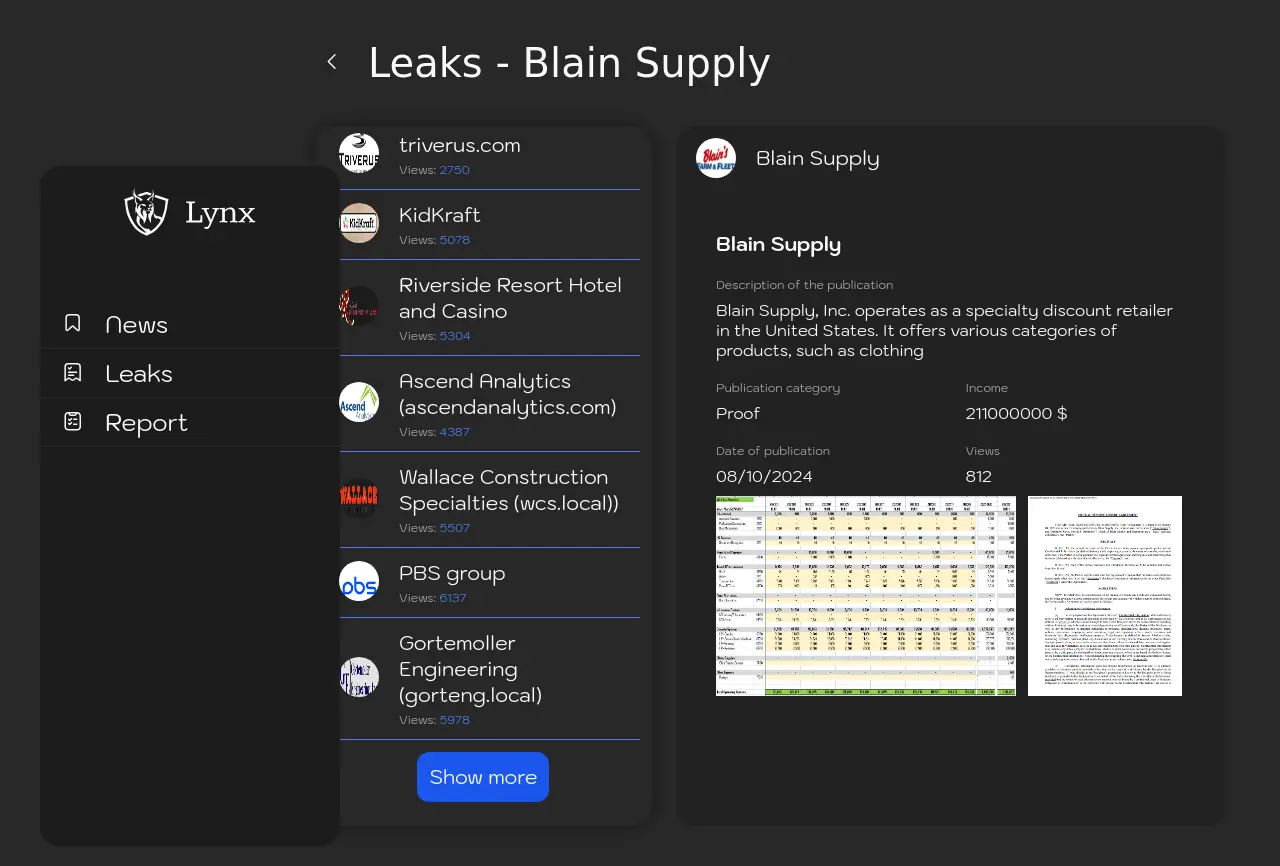Go to the Report menu item
The image size is (1280, 866).
tap(146, 423)
